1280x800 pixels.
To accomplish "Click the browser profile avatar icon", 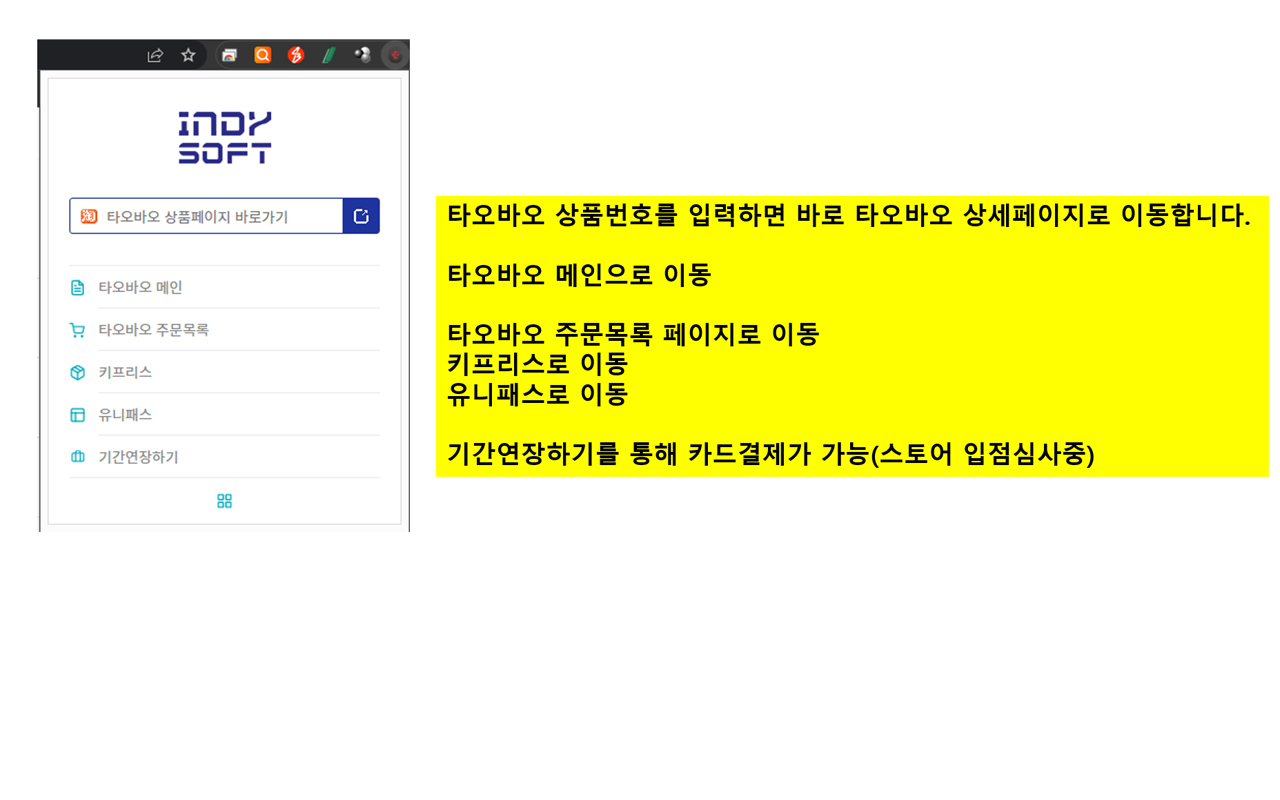I will click(x=362, y=55).
